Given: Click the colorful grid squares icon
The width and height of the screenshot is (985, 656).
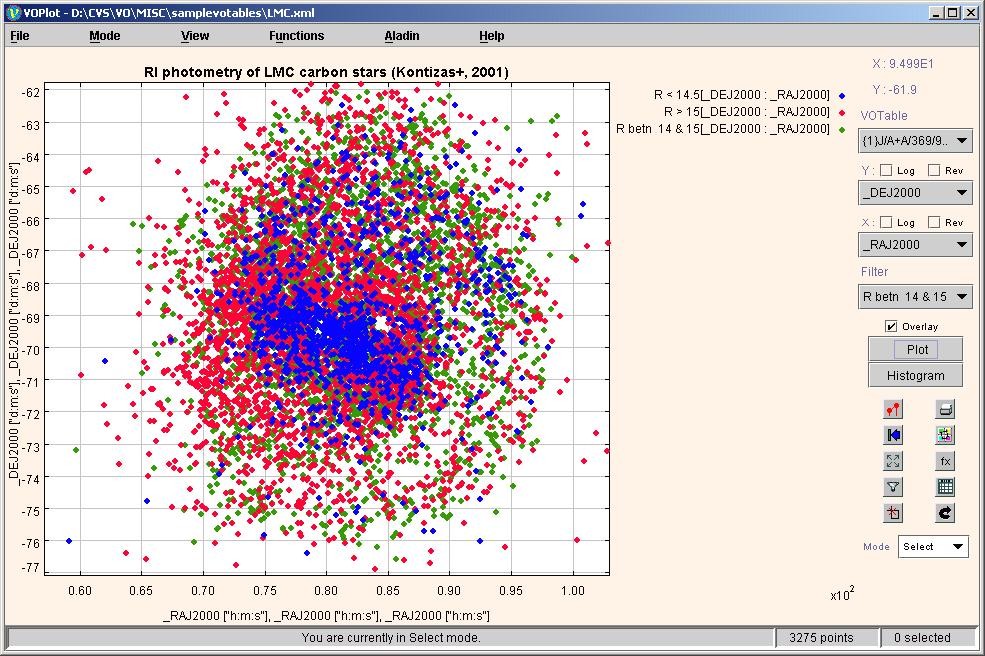Looking at the screenshot, I should pos(945,435).
